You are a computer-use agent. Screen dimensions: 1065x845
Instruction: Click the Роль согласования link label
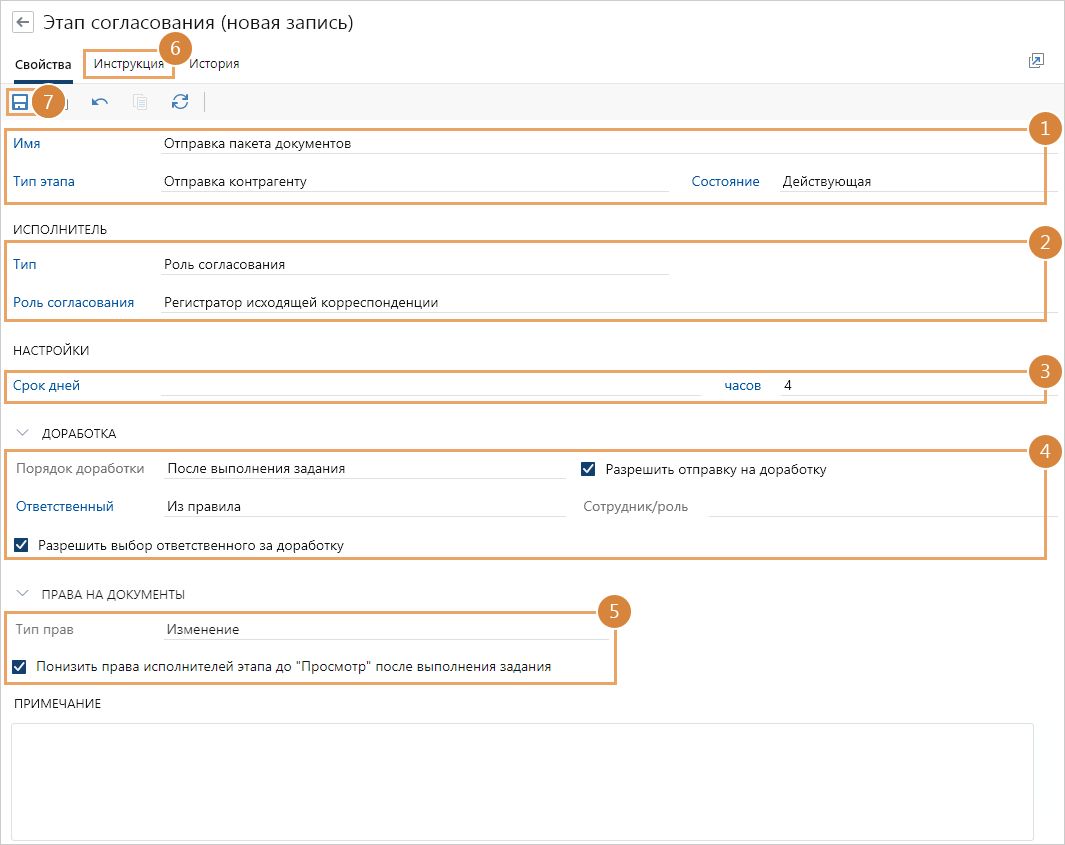coord(73,302)
